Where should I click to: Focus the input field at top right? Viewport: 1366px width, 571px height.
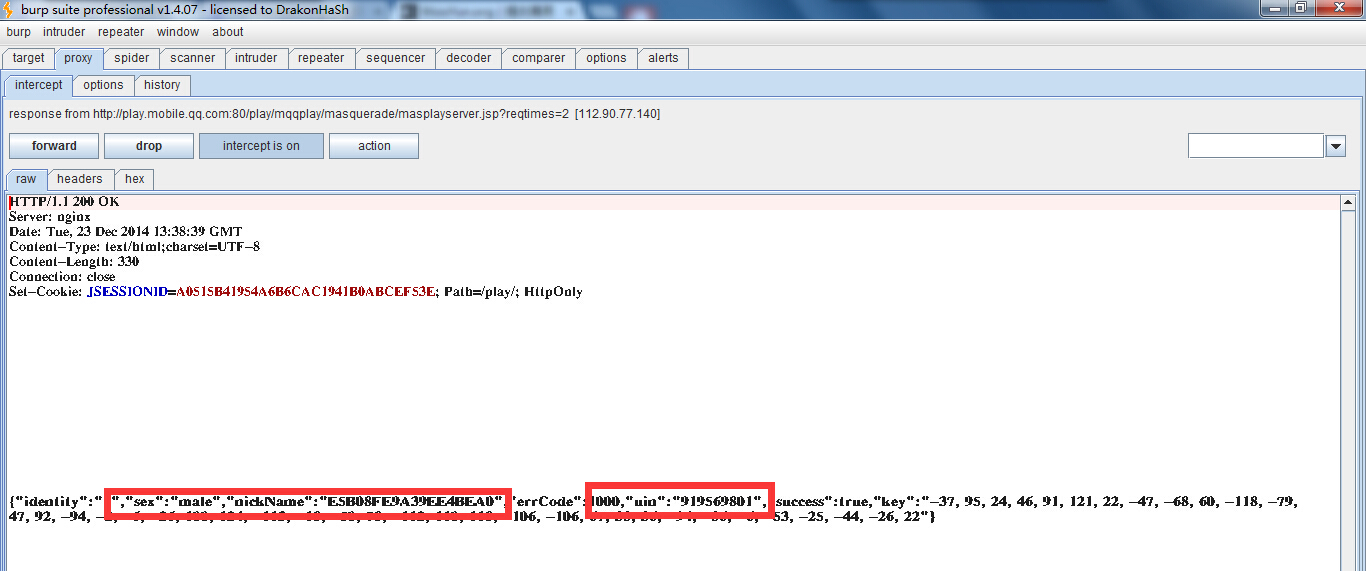(1256, 146)
